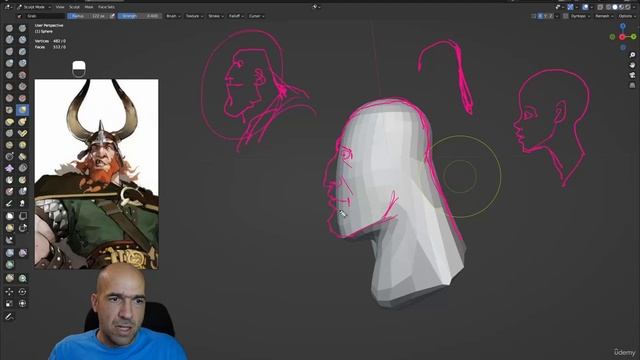This screenshot has width=640, height=360.
Task: Click the Viking reference image
Action: click(x=96, y=174)
